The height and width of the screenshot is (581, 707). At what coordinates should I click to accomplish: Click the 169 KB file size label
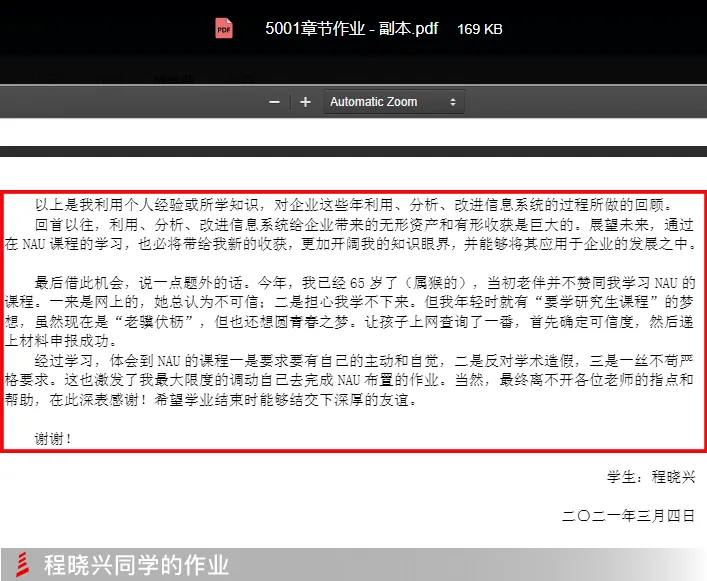click(x=479, y=29)
